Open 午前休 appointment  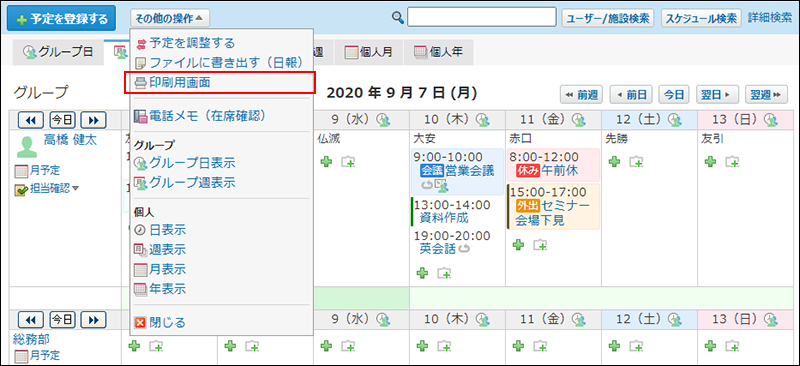pos(559,170)
